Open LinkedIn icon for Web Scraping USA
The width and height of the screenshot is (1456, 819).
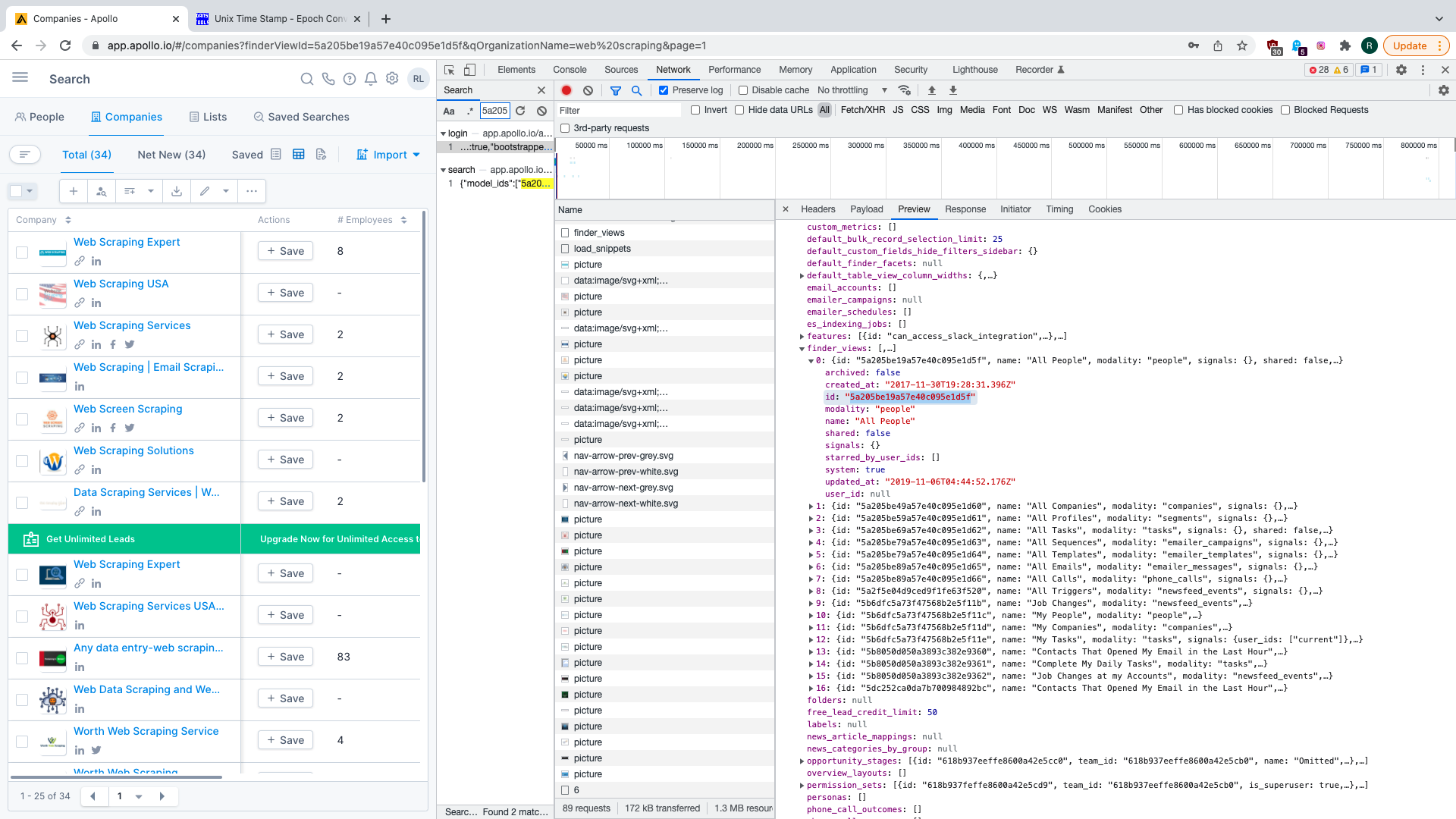[96, 303]
